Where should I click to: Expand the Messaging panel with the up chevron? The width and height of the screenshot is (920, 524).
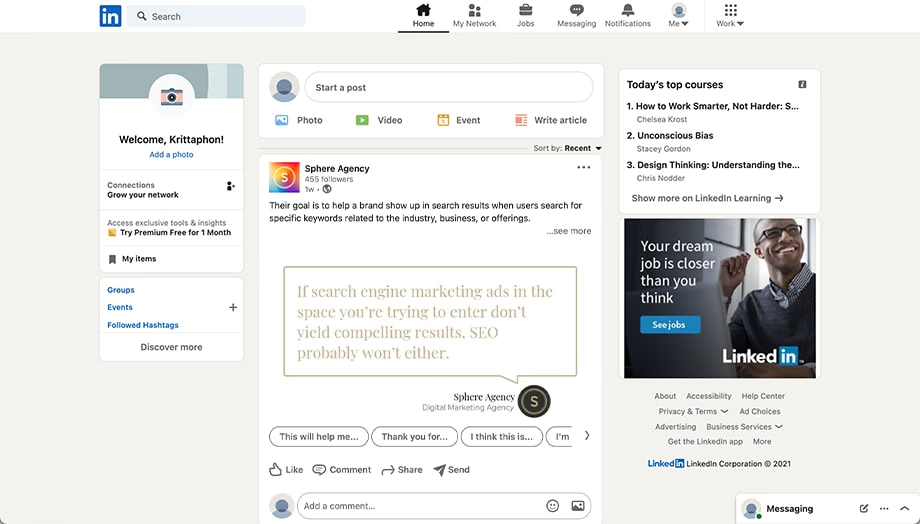[x=904, y=509]
